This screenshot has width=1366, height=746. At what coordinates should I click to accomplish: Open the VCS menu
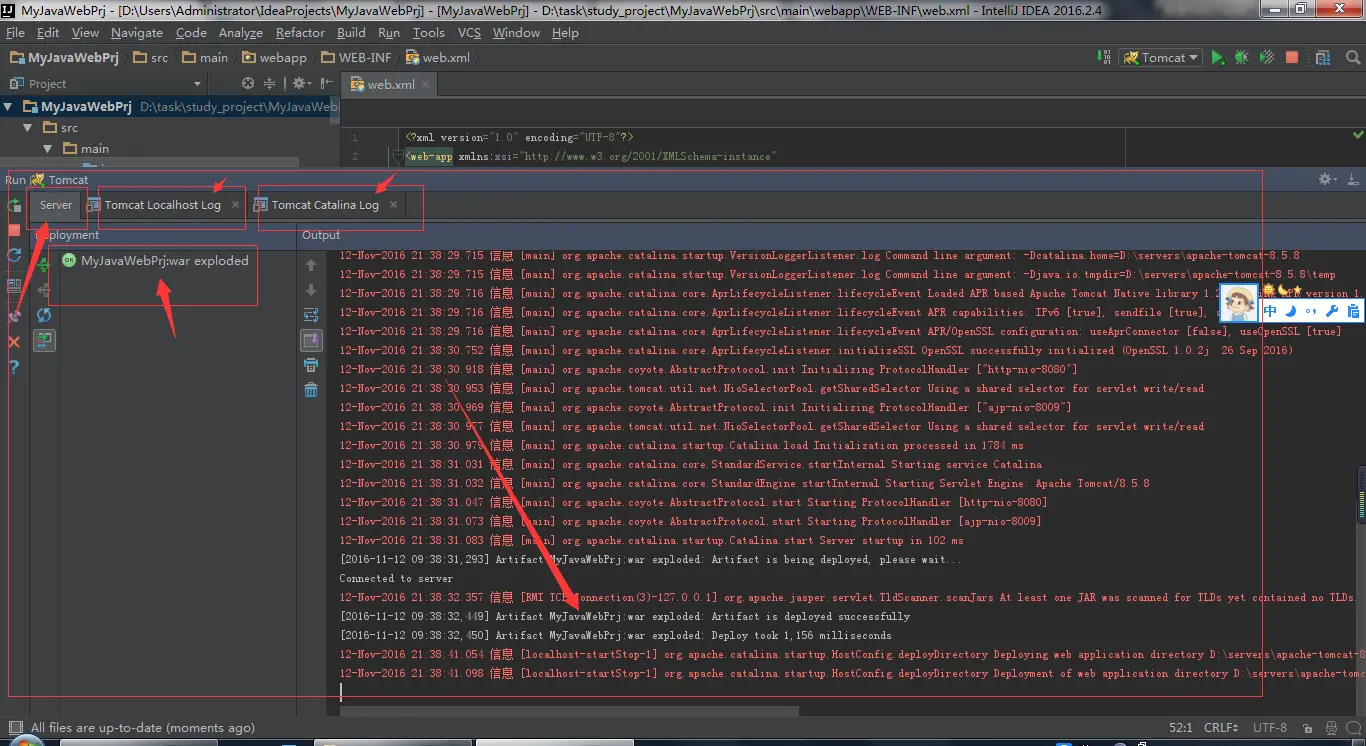[x=470, y=33]
